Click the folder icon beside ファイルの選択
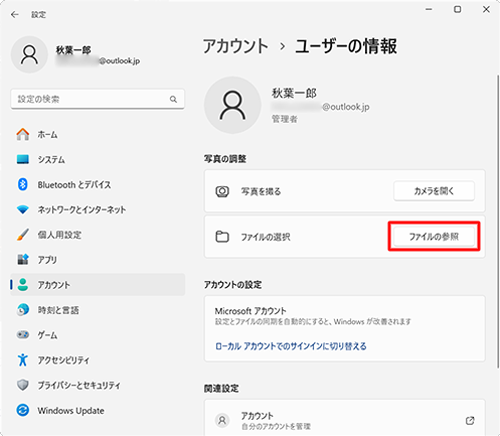Screen dimensions: 500x436 coord(222,237)
